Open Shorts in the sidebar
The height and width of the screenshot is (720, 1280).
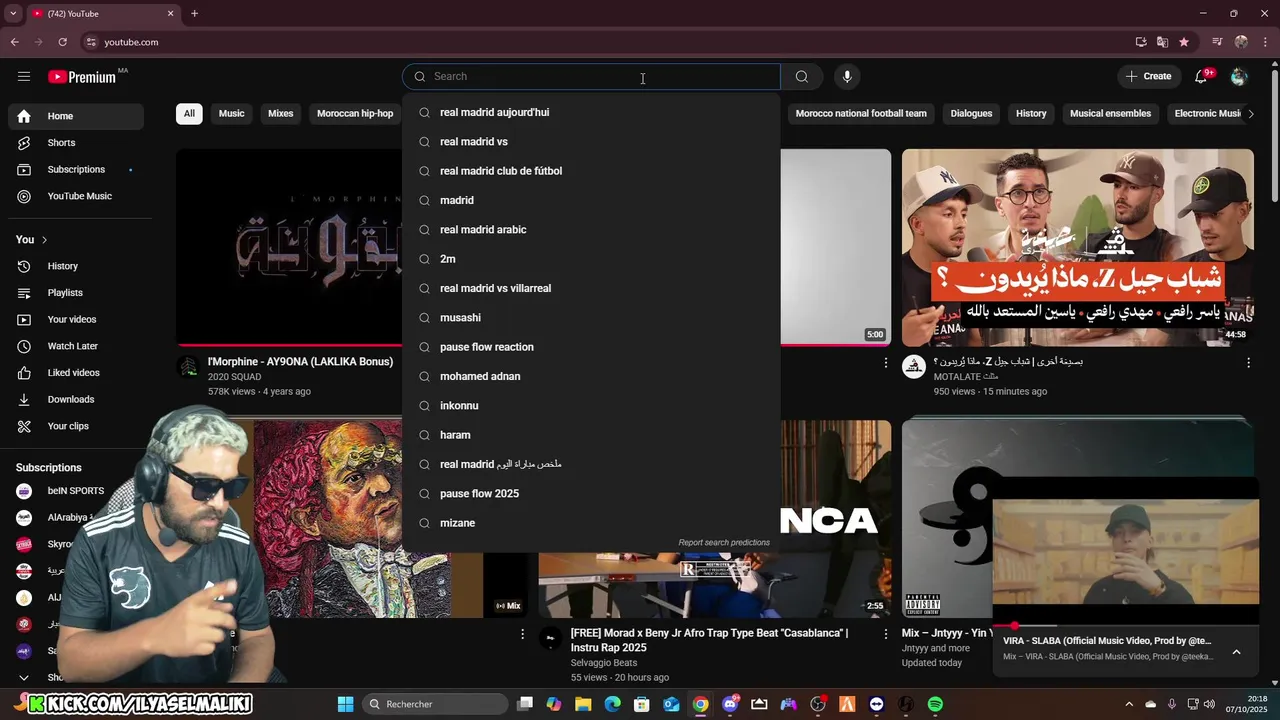pos(76,143)
